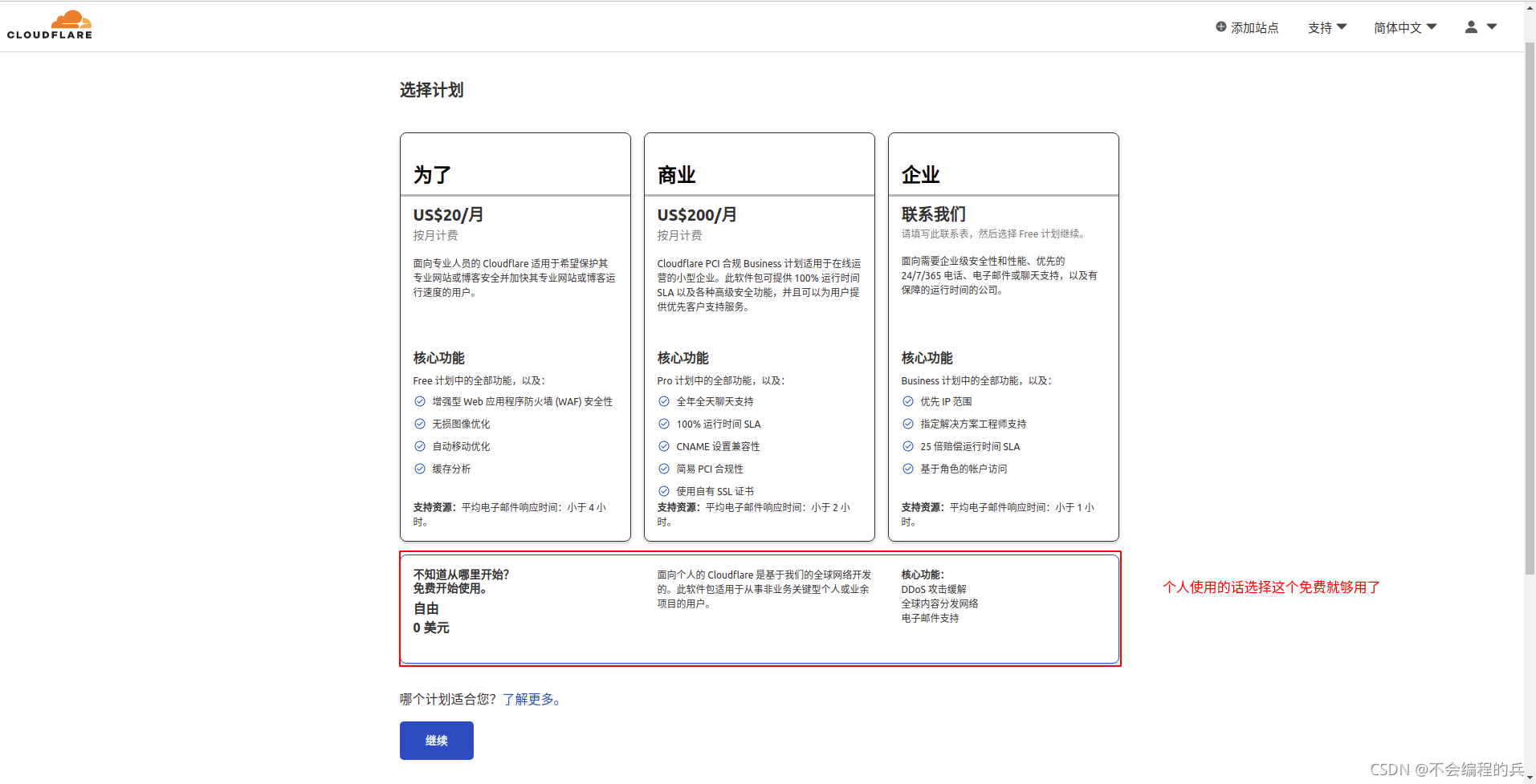Viewport: 1536px width, 784px height.
Task: Click 电子邮件支持 feature text
Action: pyautogui.click(x=930, y=618)
